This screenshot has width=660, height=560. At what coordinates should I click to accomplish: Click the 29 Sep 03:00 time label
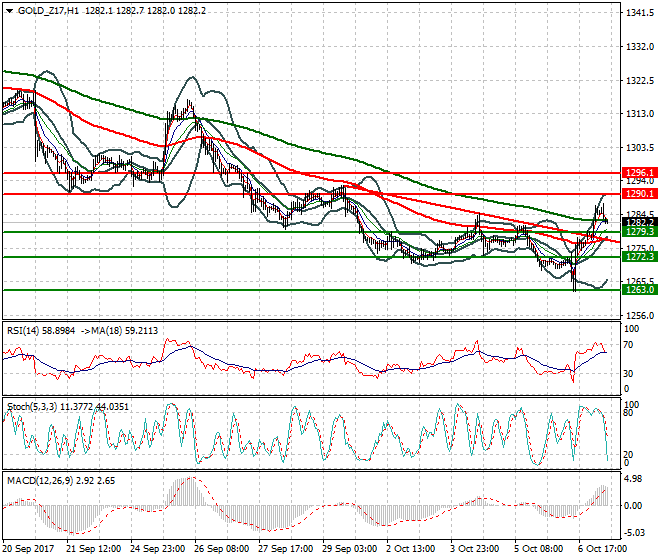349,549
